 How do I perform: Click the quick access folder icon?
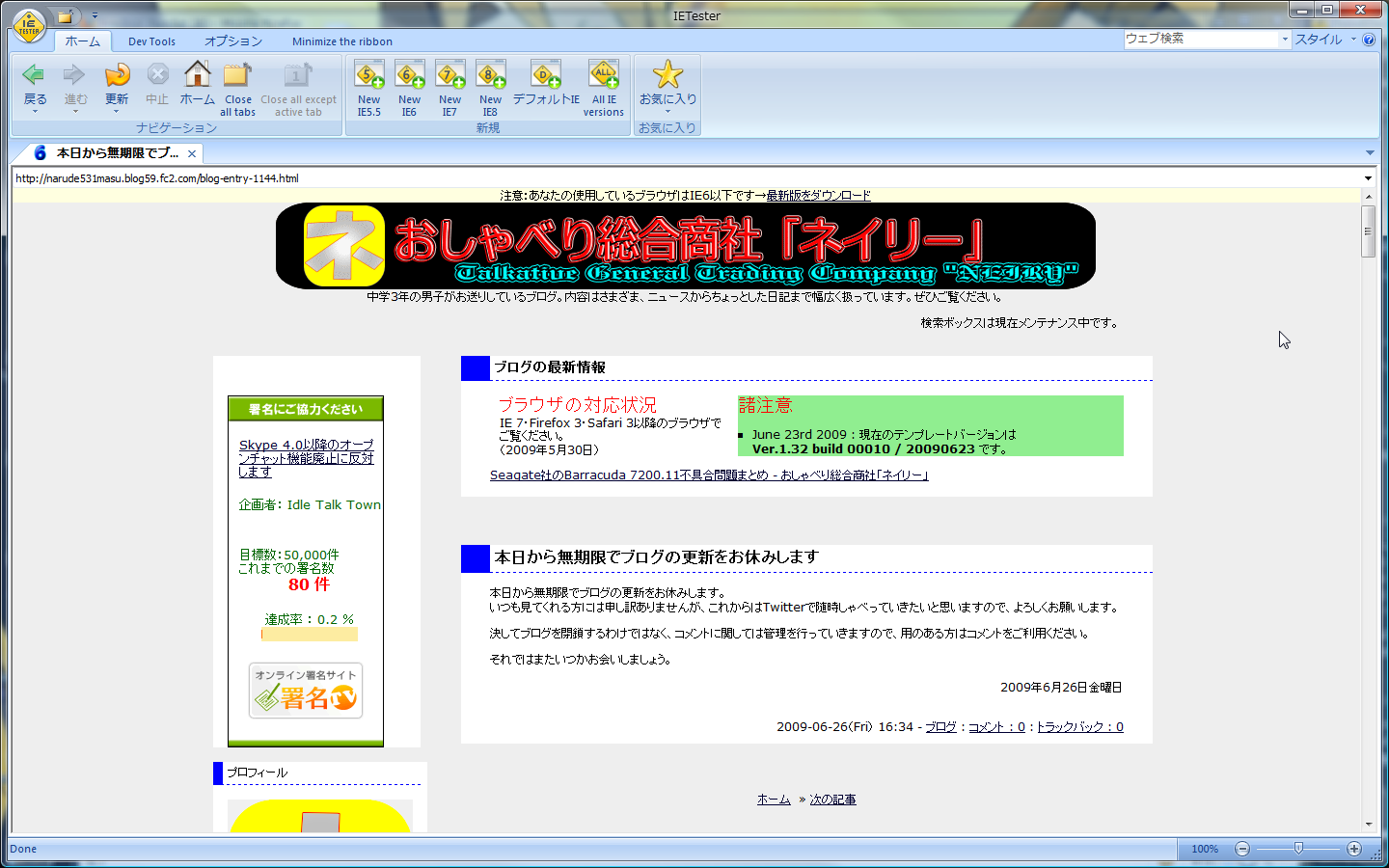pos(65,15)
